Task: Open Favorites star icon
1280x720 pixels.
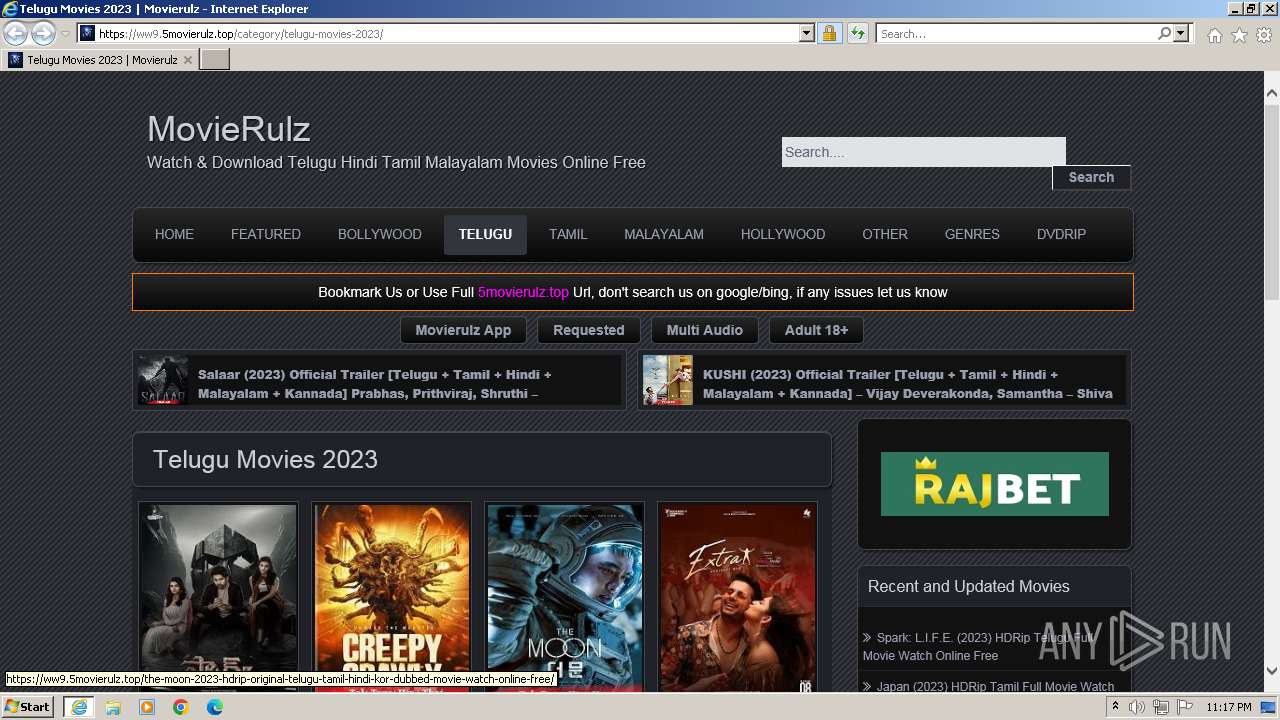Action: pos(1239,35)
